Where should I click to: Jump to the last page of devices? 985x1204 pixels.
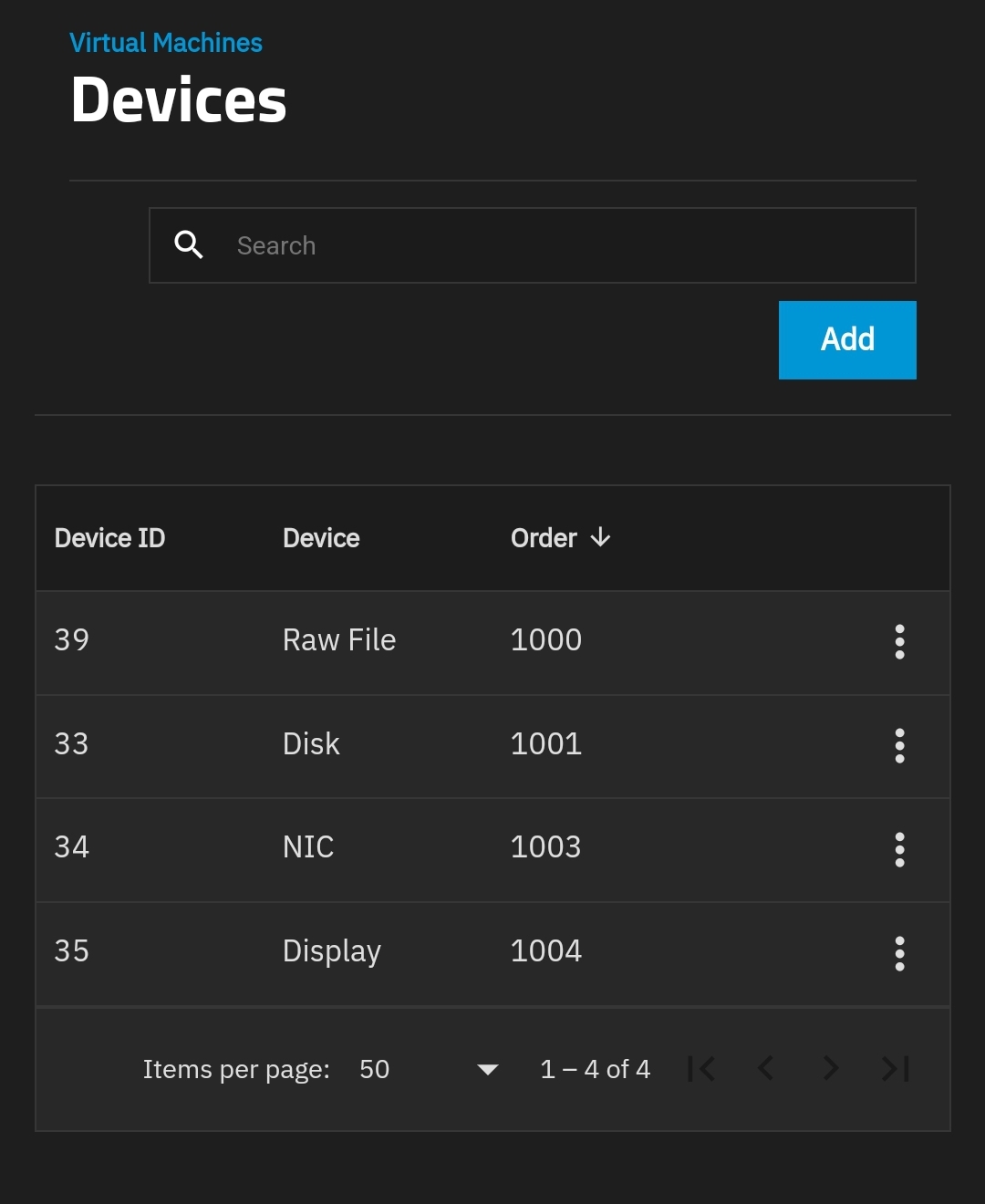pyautogui.click(x=895, y=1068)
